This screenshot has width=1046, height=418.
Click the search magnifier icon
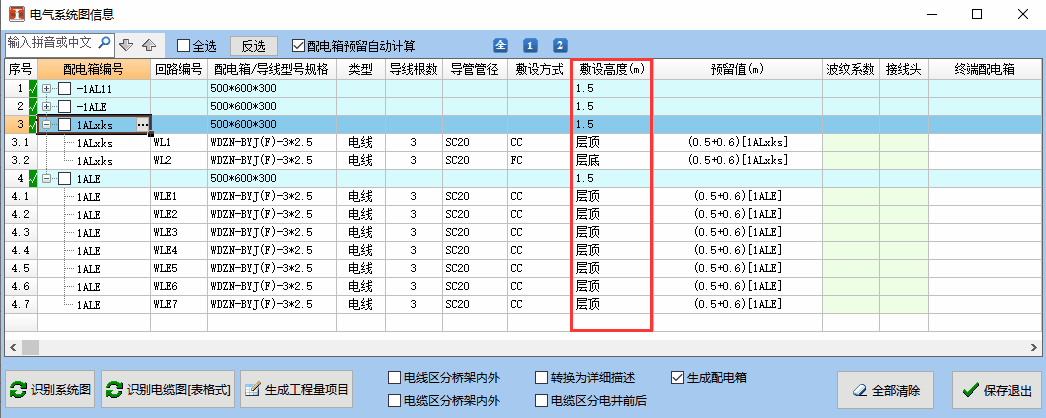point(105,43)
